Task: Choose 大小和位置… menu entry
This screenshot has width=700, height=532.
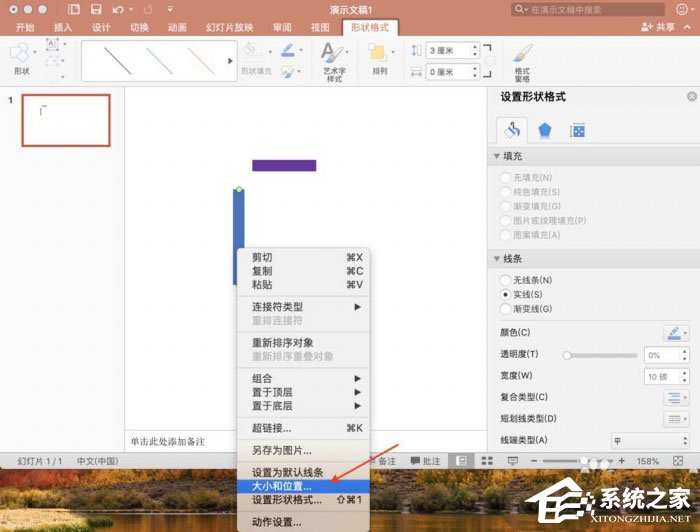Action: click(x=304, y=486)
